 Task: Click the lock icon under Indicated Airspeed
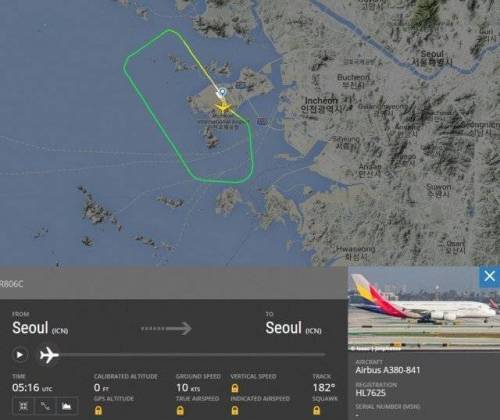pyautogui.click(x=235, y=410)
